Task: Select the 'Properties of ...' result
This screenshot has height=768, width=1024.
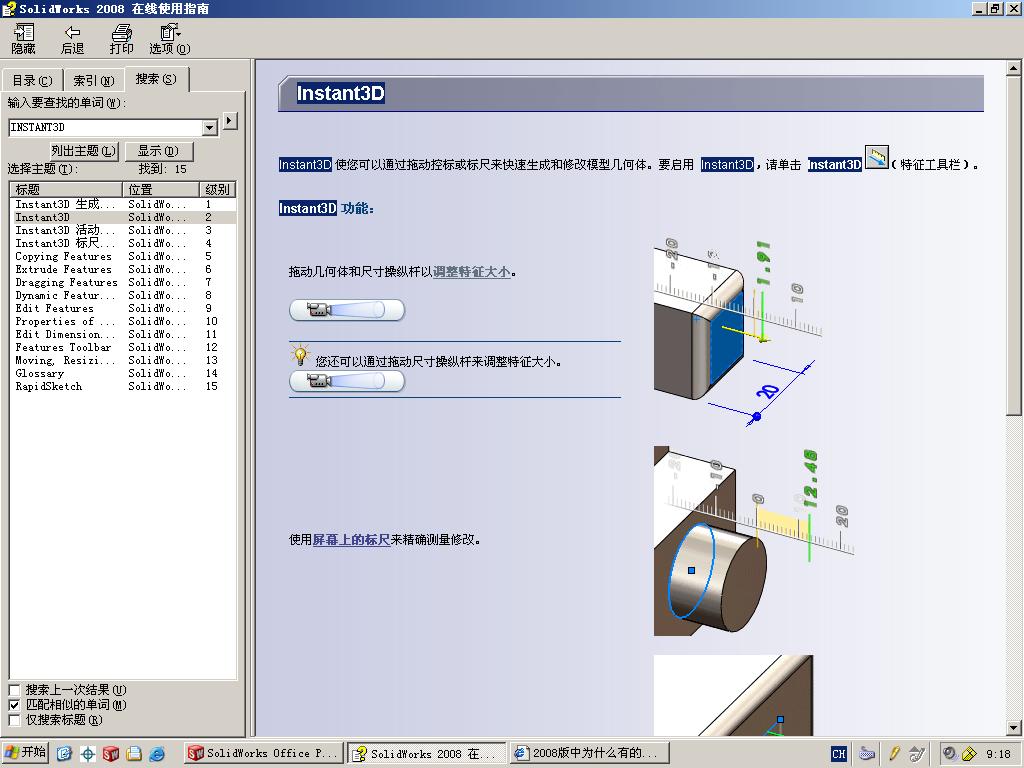Action: [123, 321]
